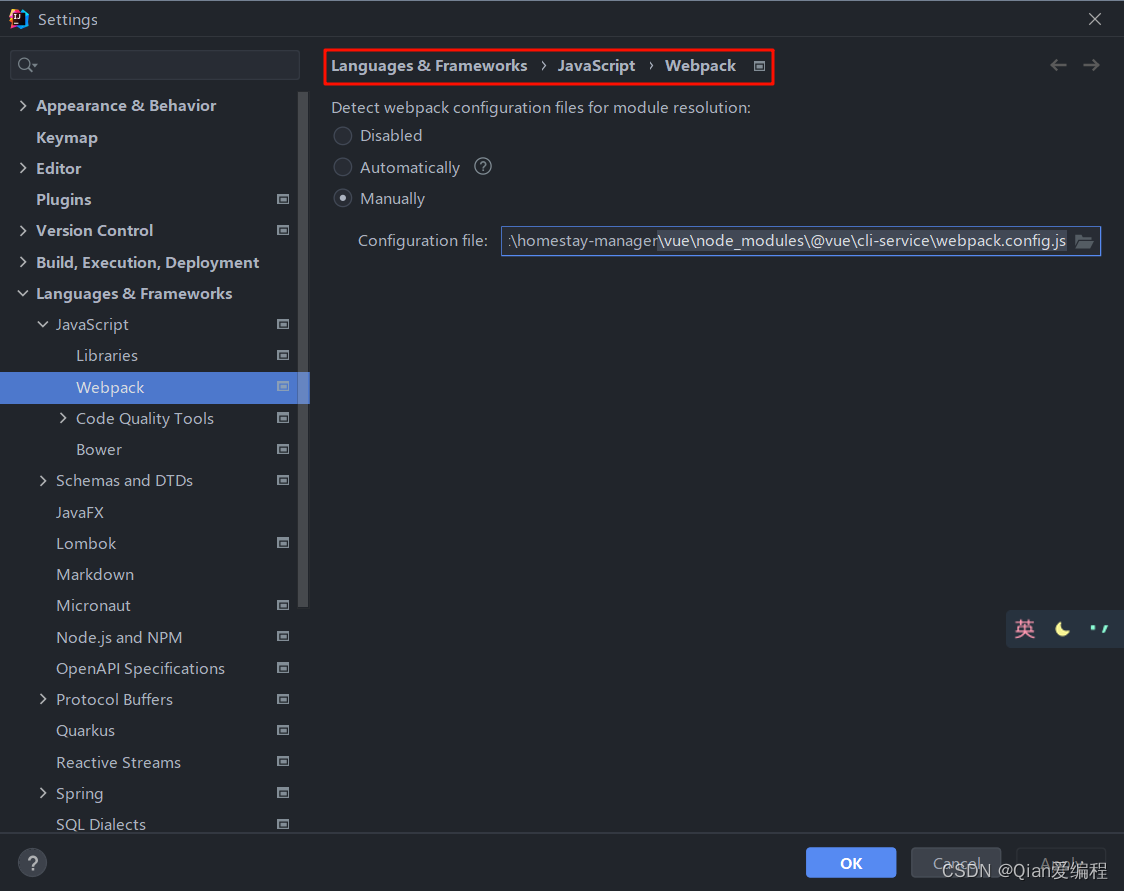Click the project icon on the Quarkus row

click(x=283, y=730)
